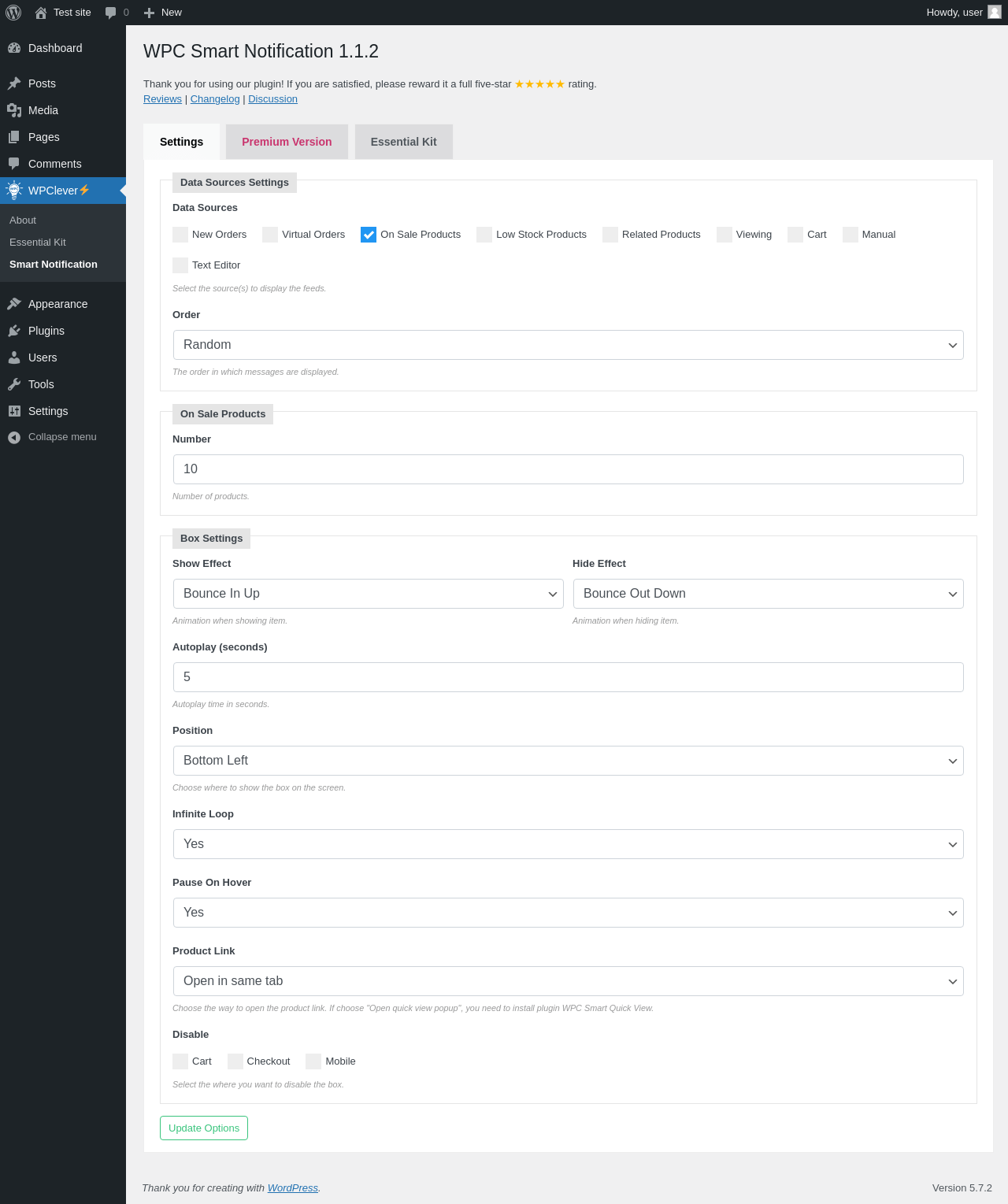Check Cart under Disable section
Screen dimensions: 1008x1204
point(180,1061)
